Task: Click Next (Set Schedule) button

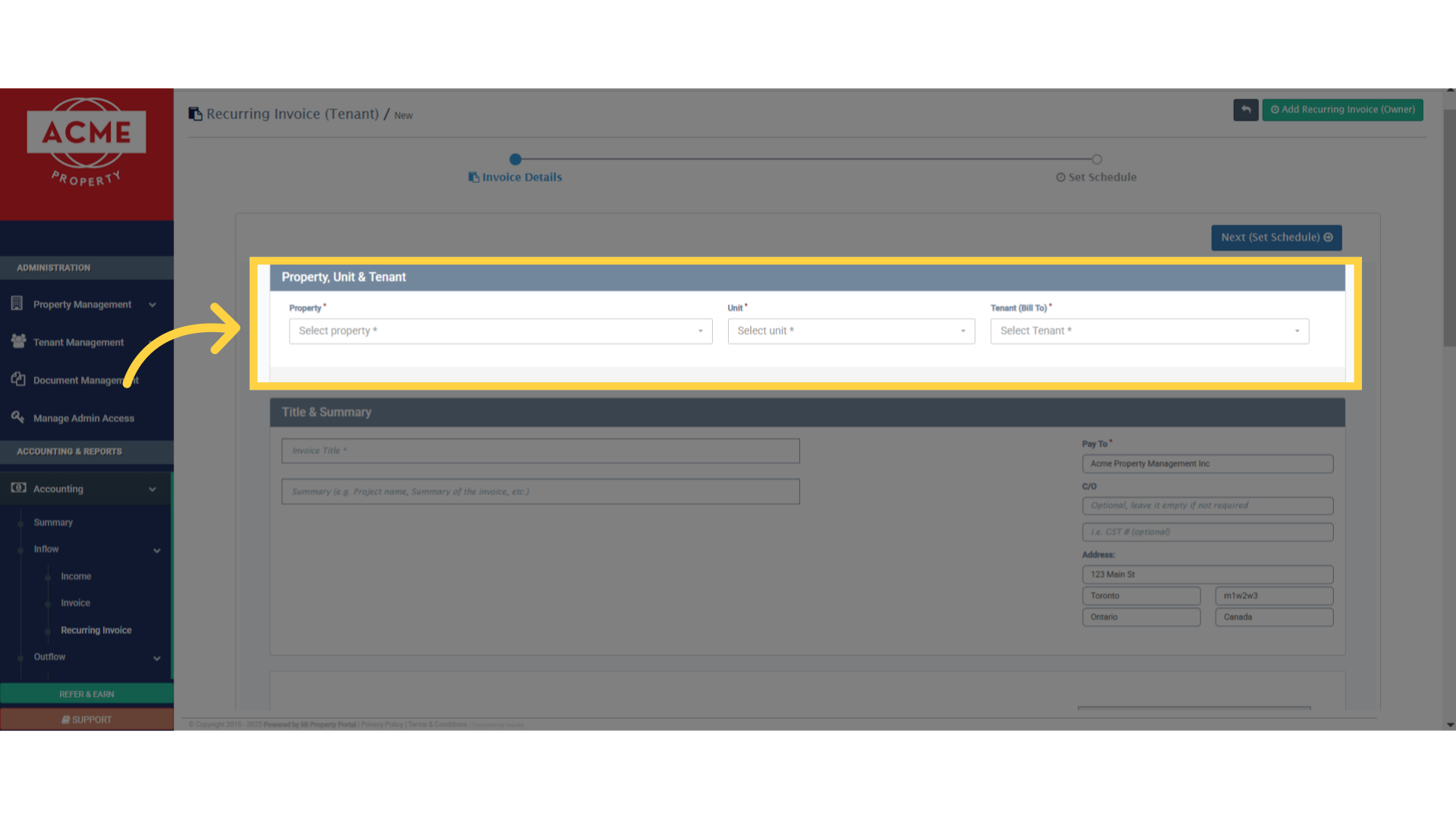Action: 1276,237
